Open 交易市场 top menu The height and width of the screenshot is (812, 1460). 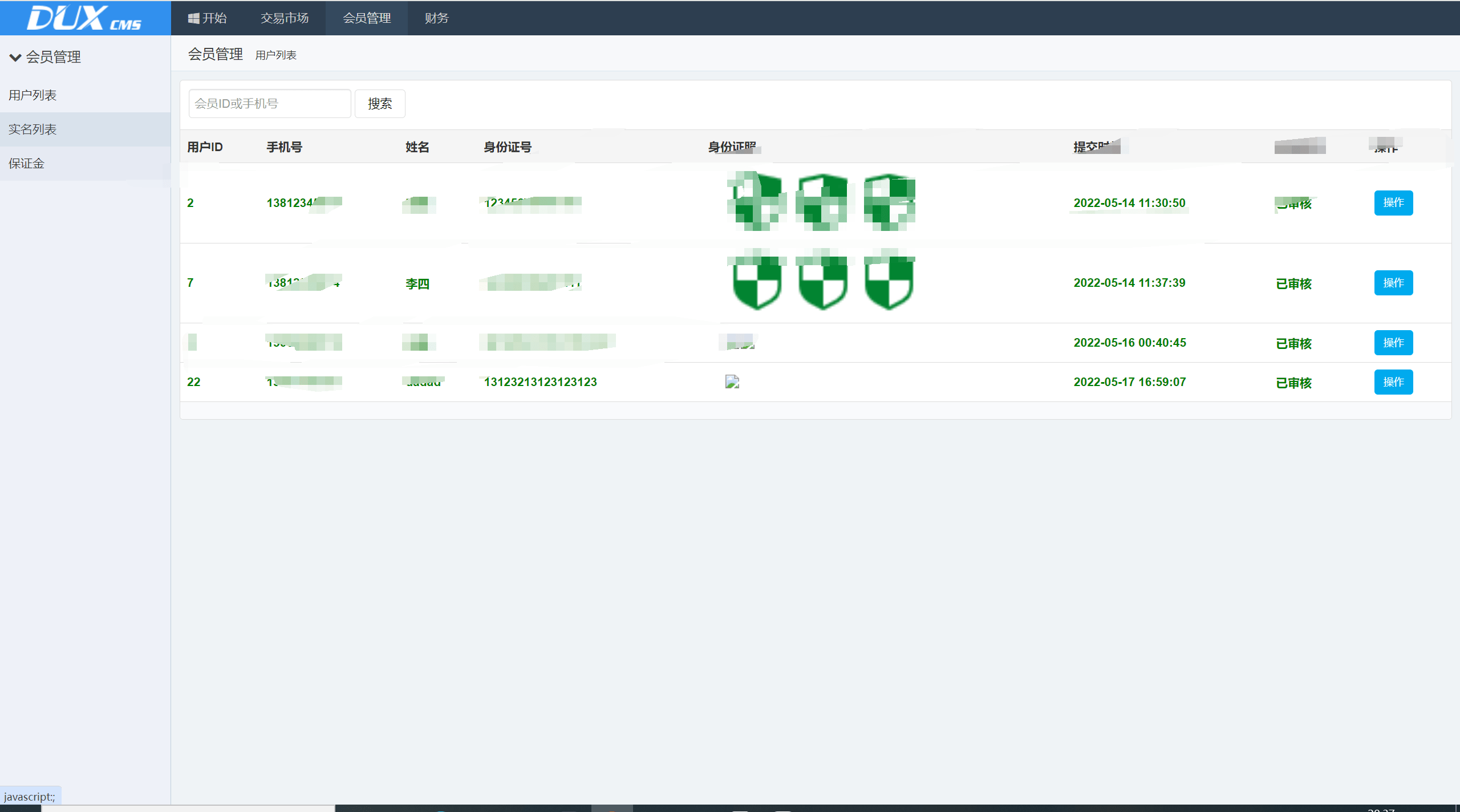(x=285, y=18)
